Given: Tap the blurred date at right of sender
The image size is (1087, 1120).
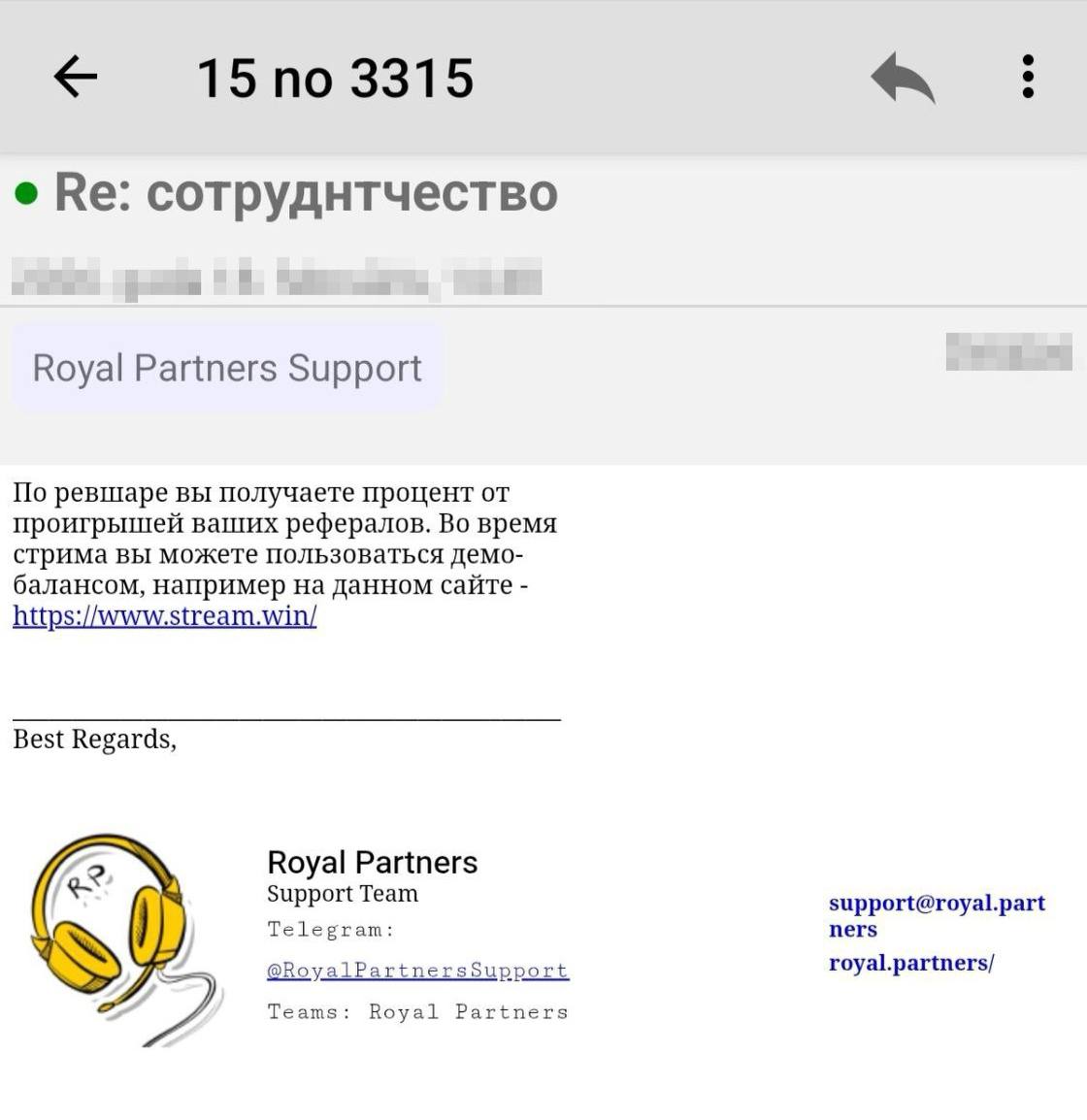Looking at the screenshot, I should (x=1009, y=351).
